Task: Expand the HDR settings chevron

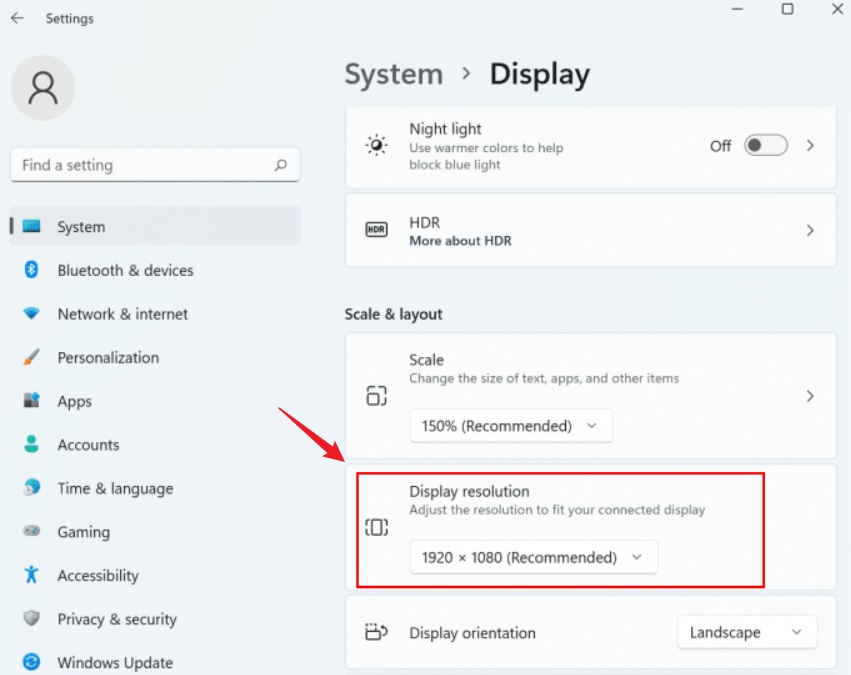Action: [810, 231]
